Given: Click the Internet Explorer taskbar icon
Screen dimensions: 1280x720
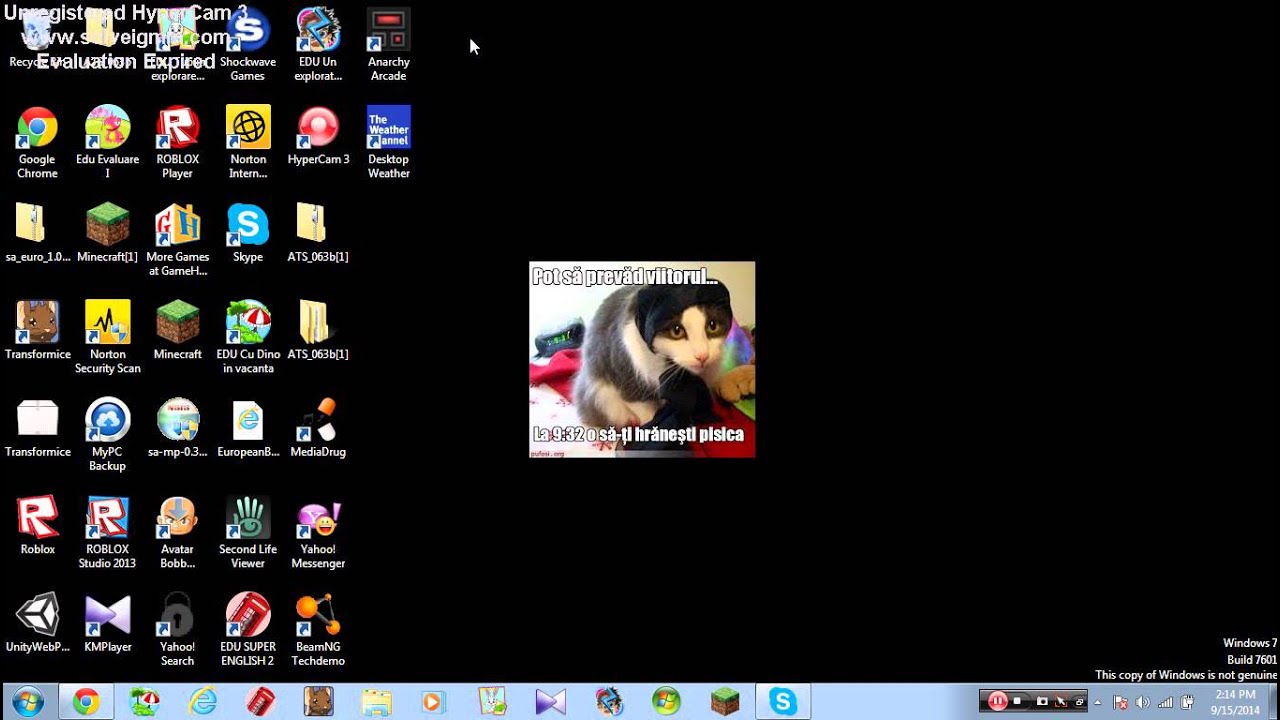Looking at the screenshot, I should pyautogui.click(x=203, y=702).
